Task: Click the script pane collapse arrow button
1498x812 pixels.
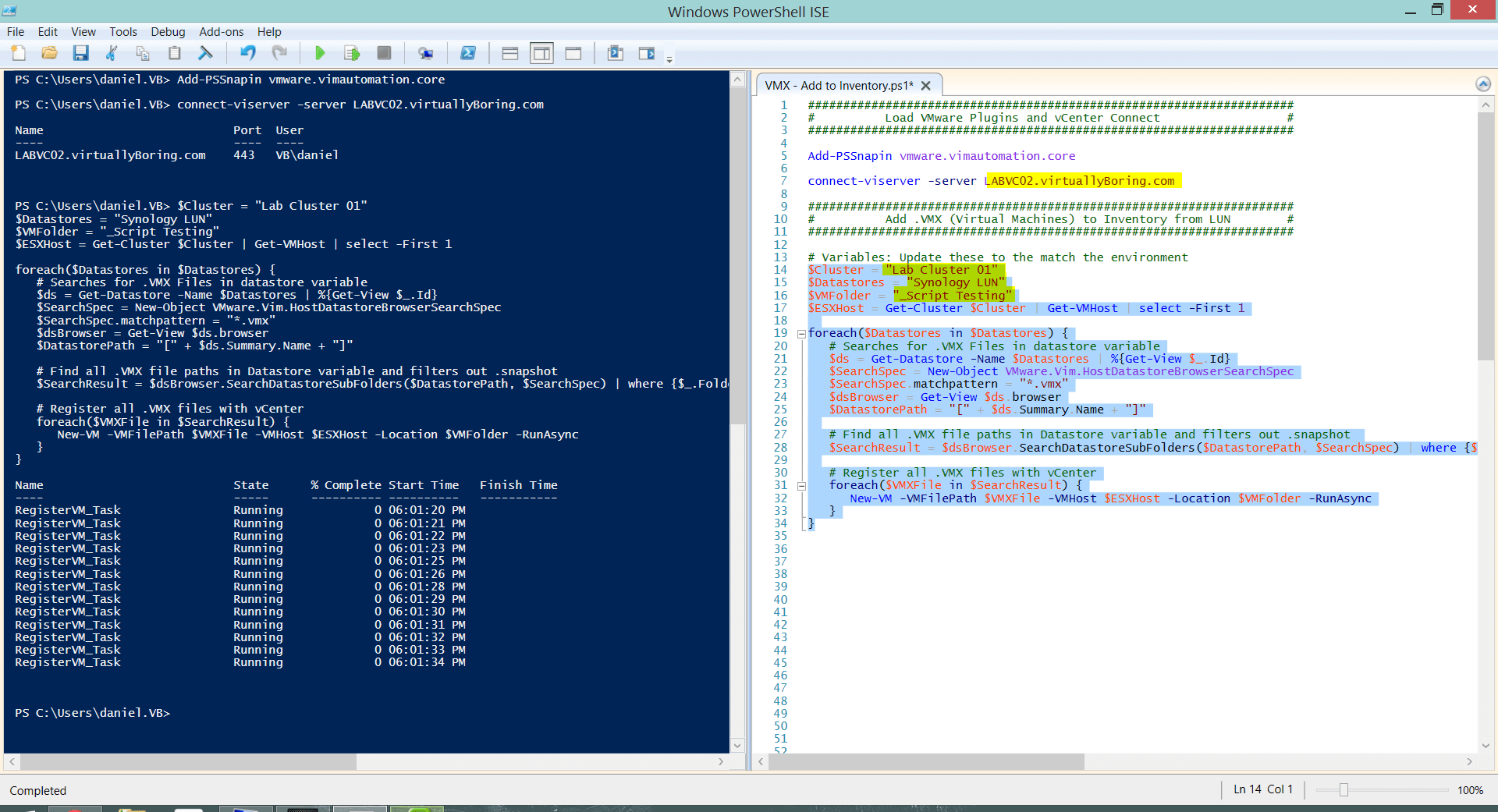Action: pos(1483,84)
